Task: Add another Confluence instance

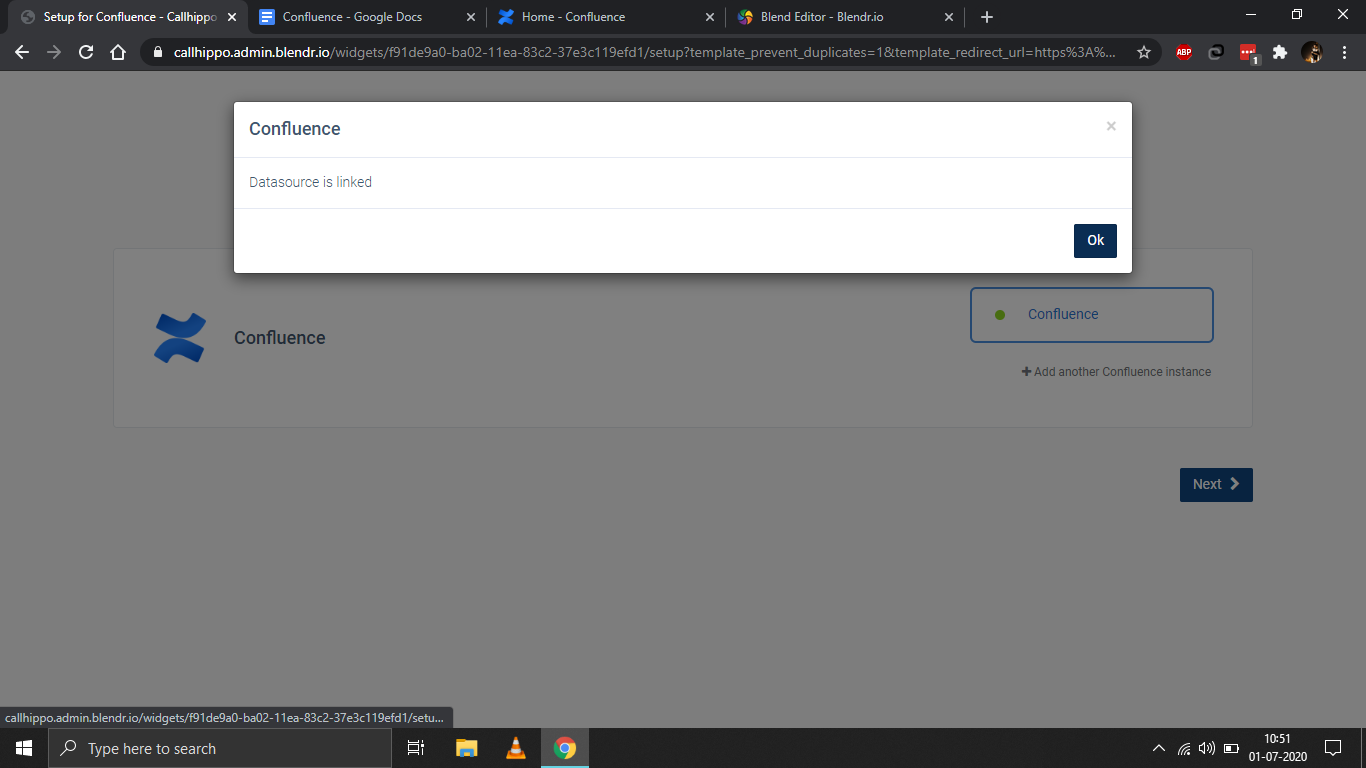Action: tap(1116, 372)
